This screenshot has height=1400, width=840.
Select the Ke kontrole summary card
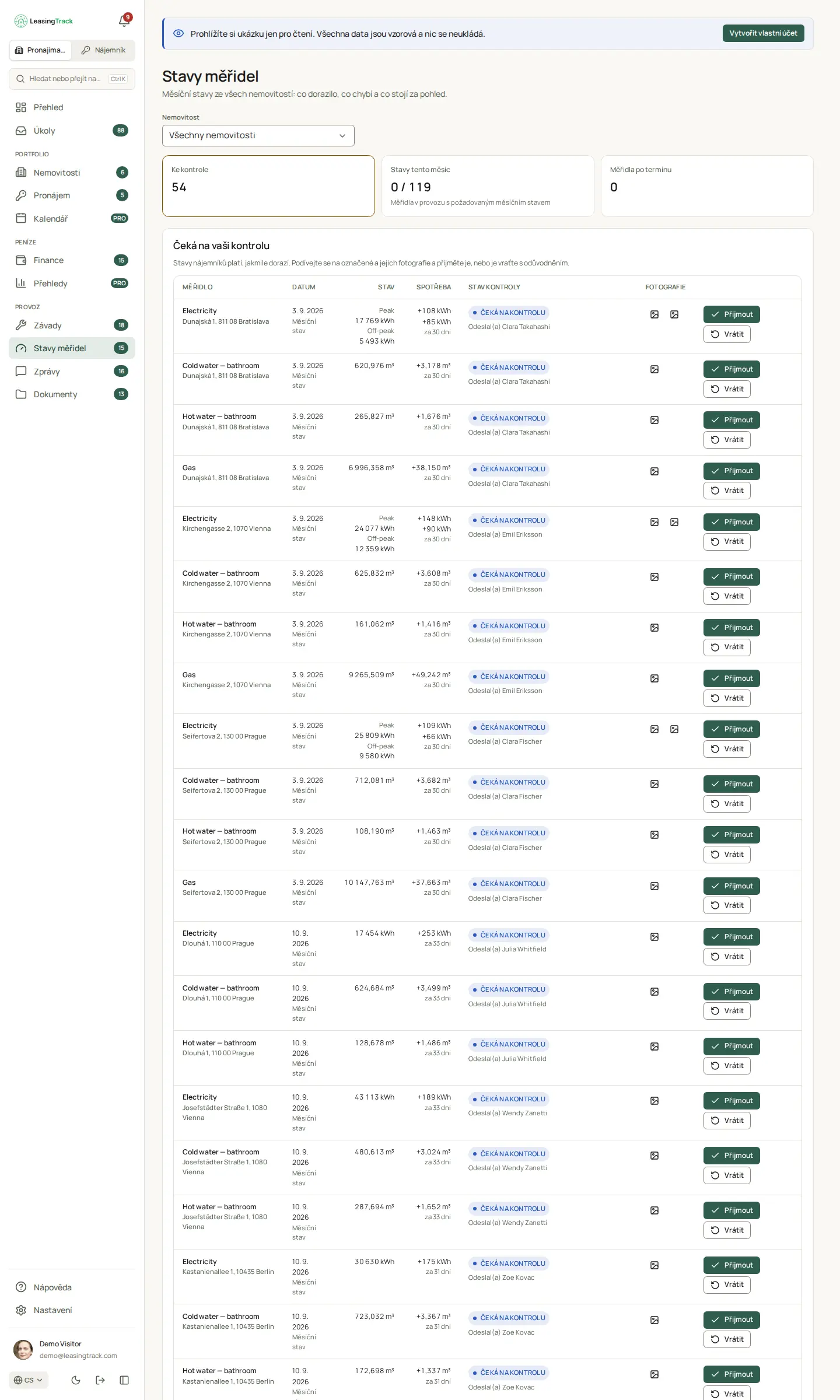click(x=268, y=186)
